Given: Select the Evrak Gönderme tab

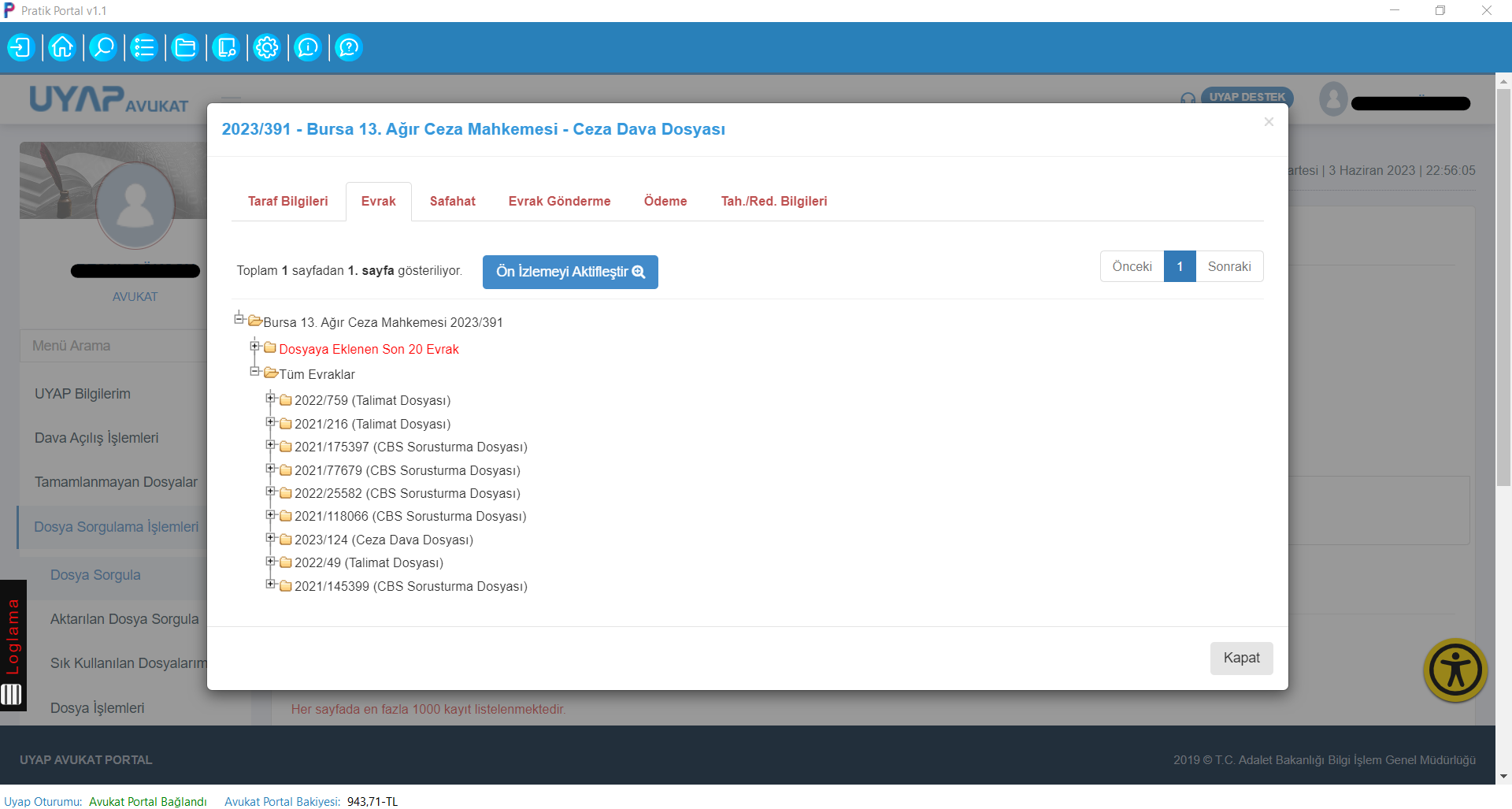Looking at the screenshot, I should tap(559, 202).
